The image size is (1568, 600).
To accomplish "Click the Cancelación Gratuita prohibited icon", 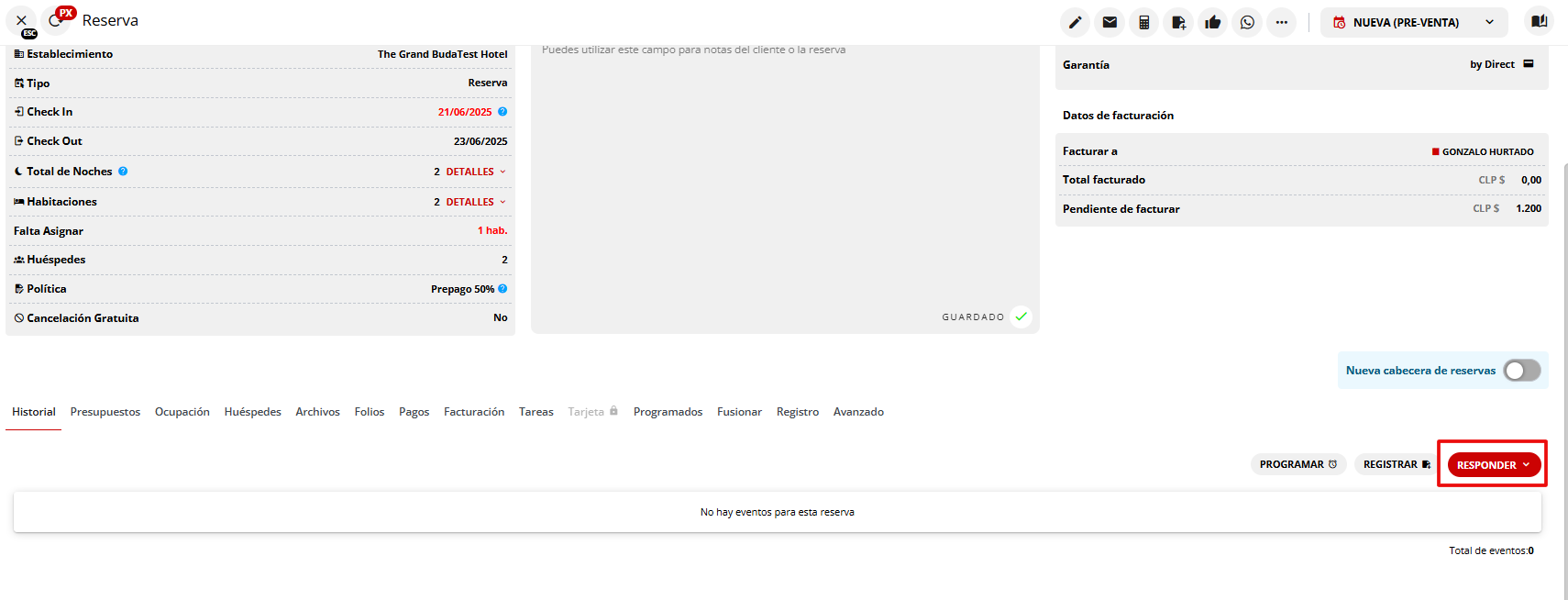I will pos(19,318).
